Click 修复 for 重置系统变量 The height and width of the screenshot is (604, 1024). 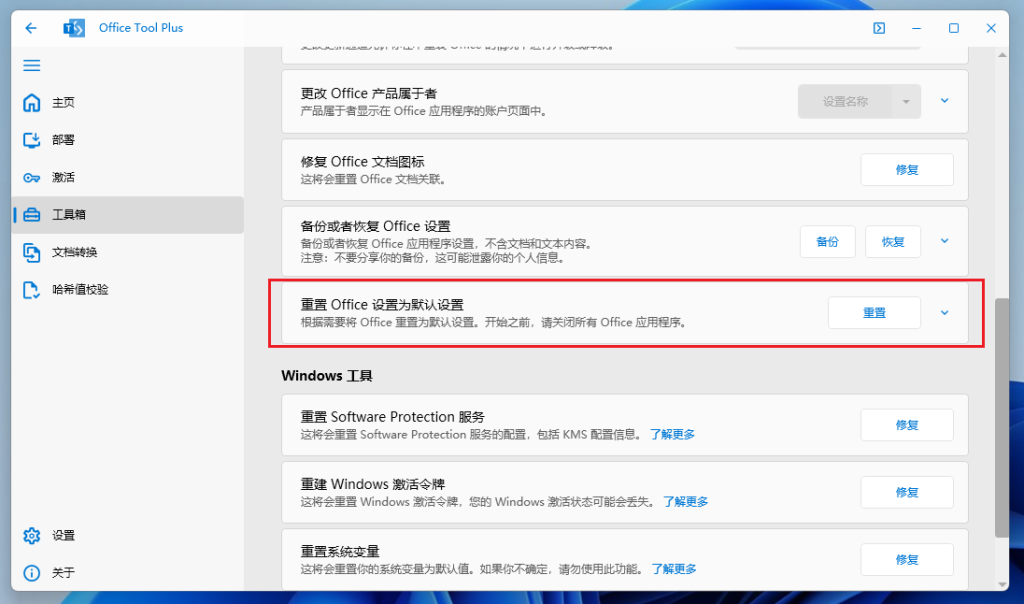click(906, 560)
